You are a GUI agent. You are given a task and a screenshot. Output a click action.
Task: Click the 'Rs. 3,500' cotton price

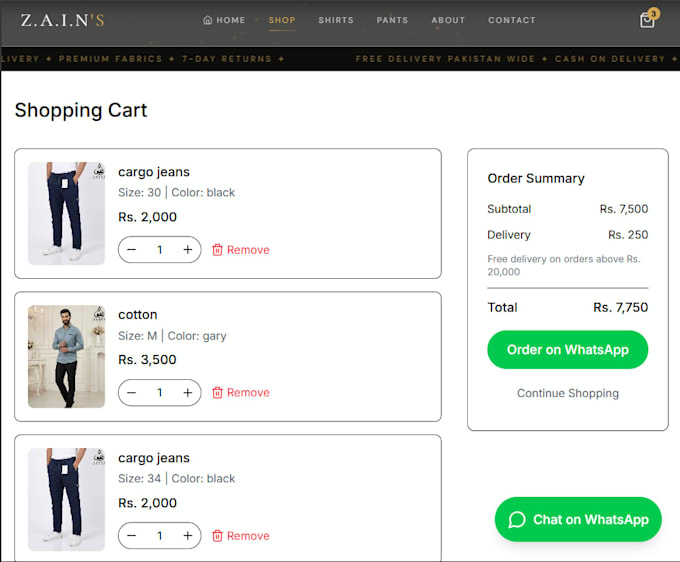(147, 359)
